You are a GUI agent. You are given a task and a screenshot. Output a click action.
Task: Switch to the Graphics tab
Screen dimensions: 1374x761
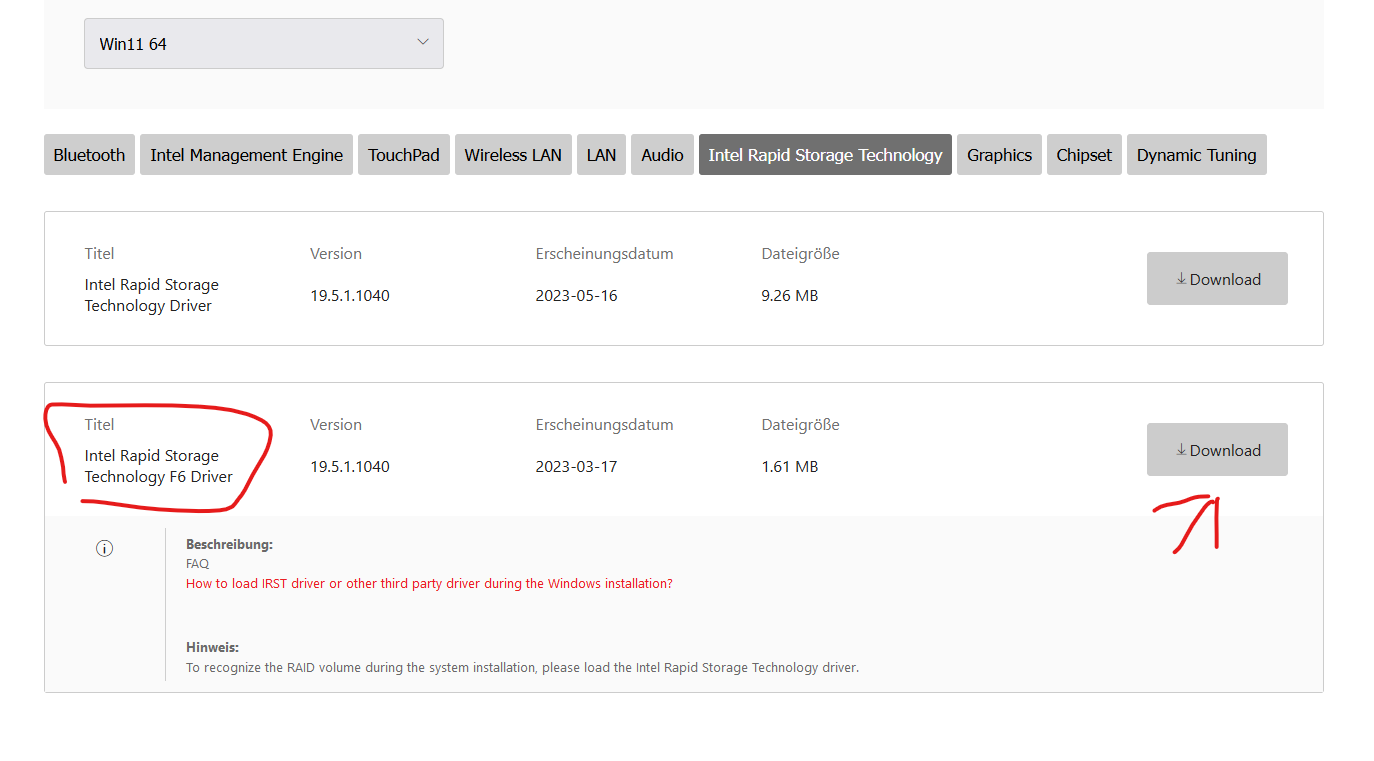click(999, 155)
